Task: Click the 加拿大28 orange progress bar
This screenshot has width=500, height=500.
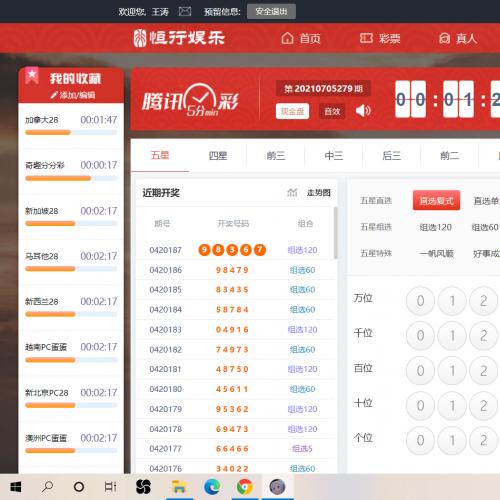Action: (x=48, y=132)
